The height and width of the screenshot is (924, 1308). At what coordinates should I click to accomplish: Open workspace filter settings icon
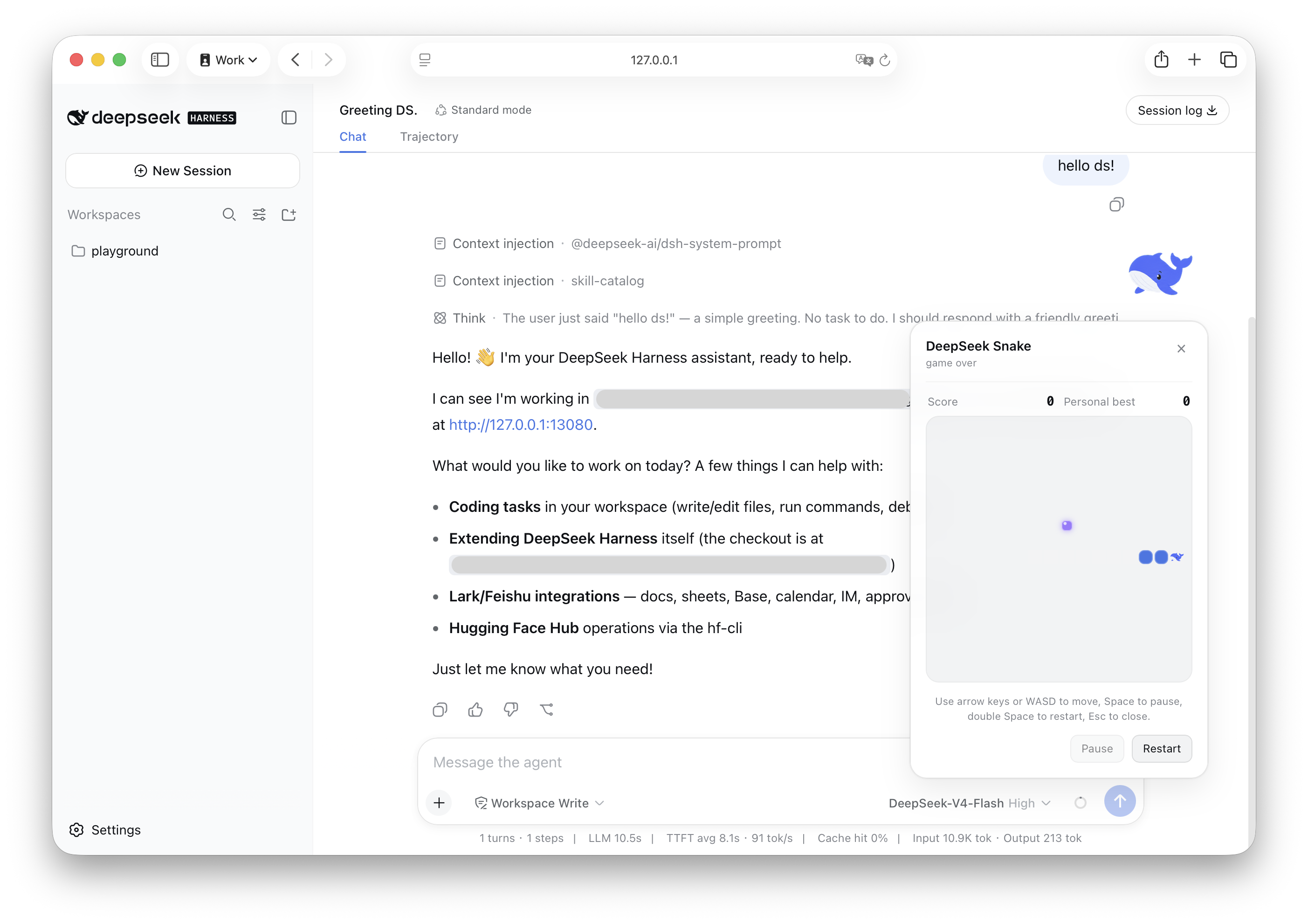coord(259,215)
